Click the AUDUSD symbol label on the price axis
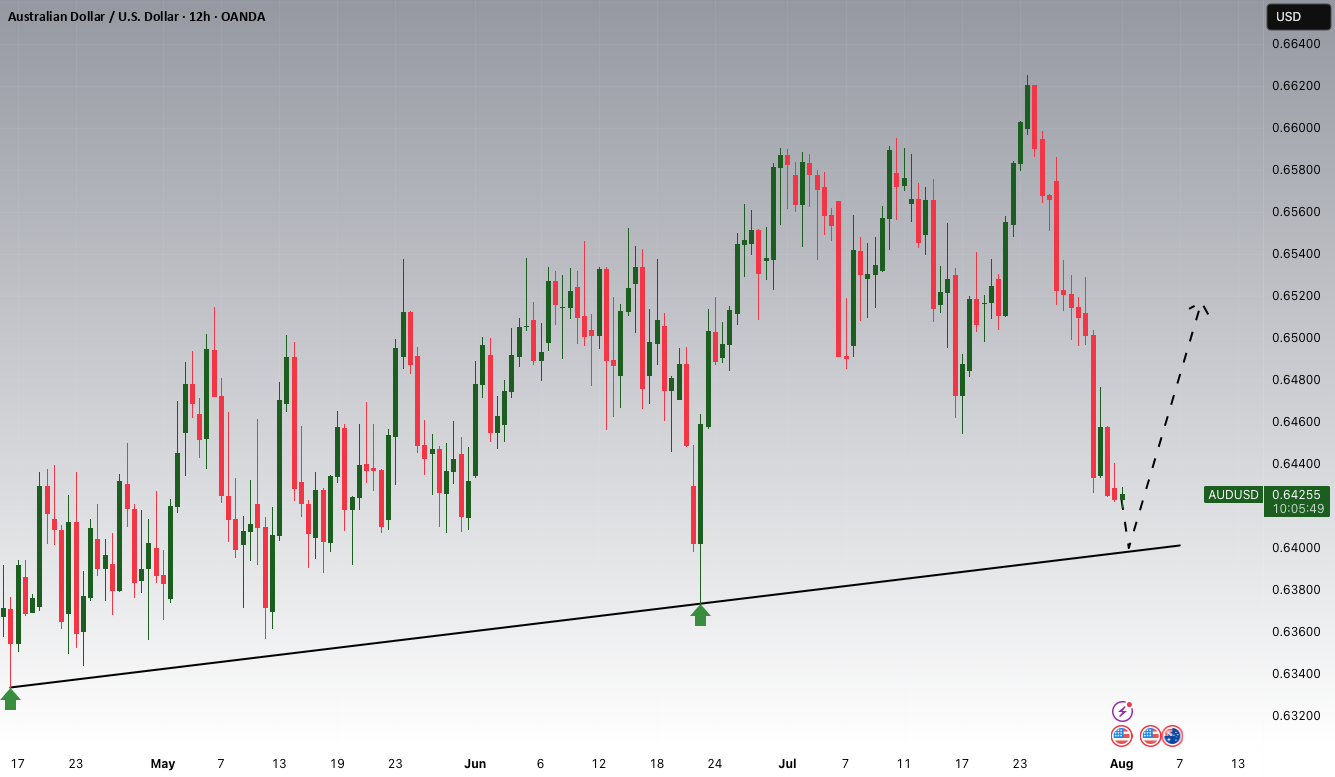This screenshot has width=1335, height=777. pyautogui.click(x=1233, y=494)
